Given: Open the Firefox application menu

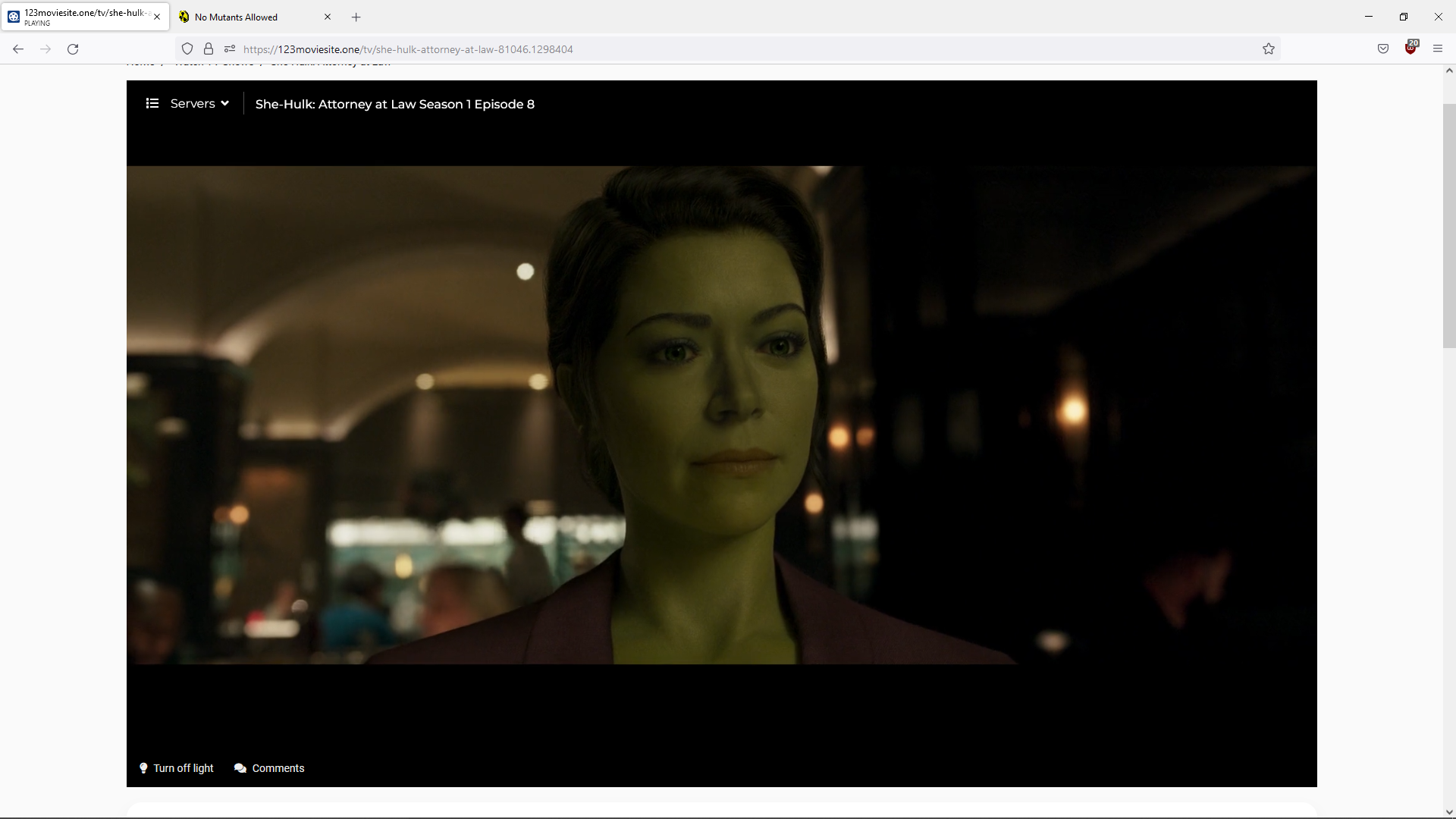Looking at the screenshot, I should [x=1438, y=49].
